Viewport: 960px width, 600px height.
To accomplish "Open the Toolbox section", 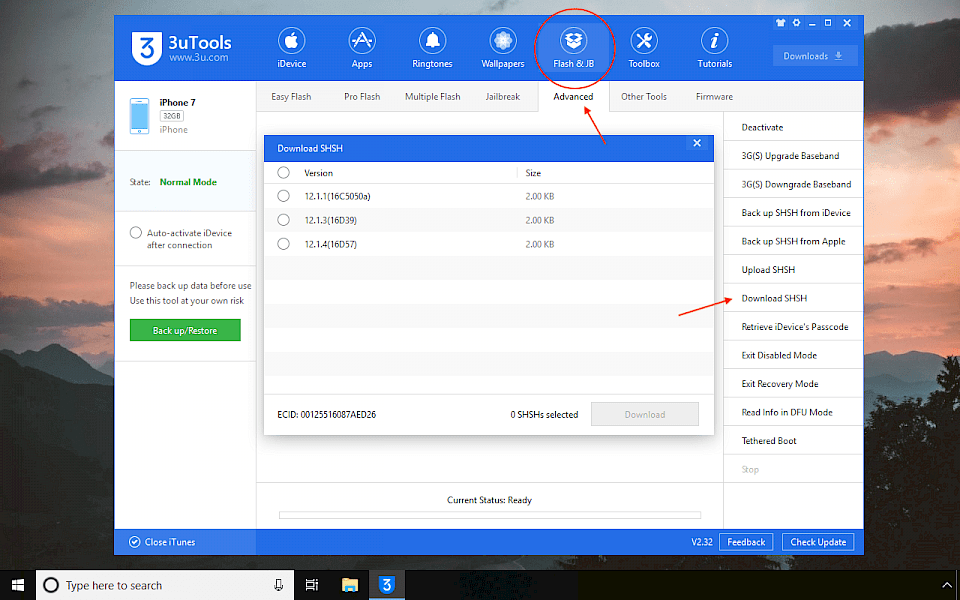I will coord(644,48).
